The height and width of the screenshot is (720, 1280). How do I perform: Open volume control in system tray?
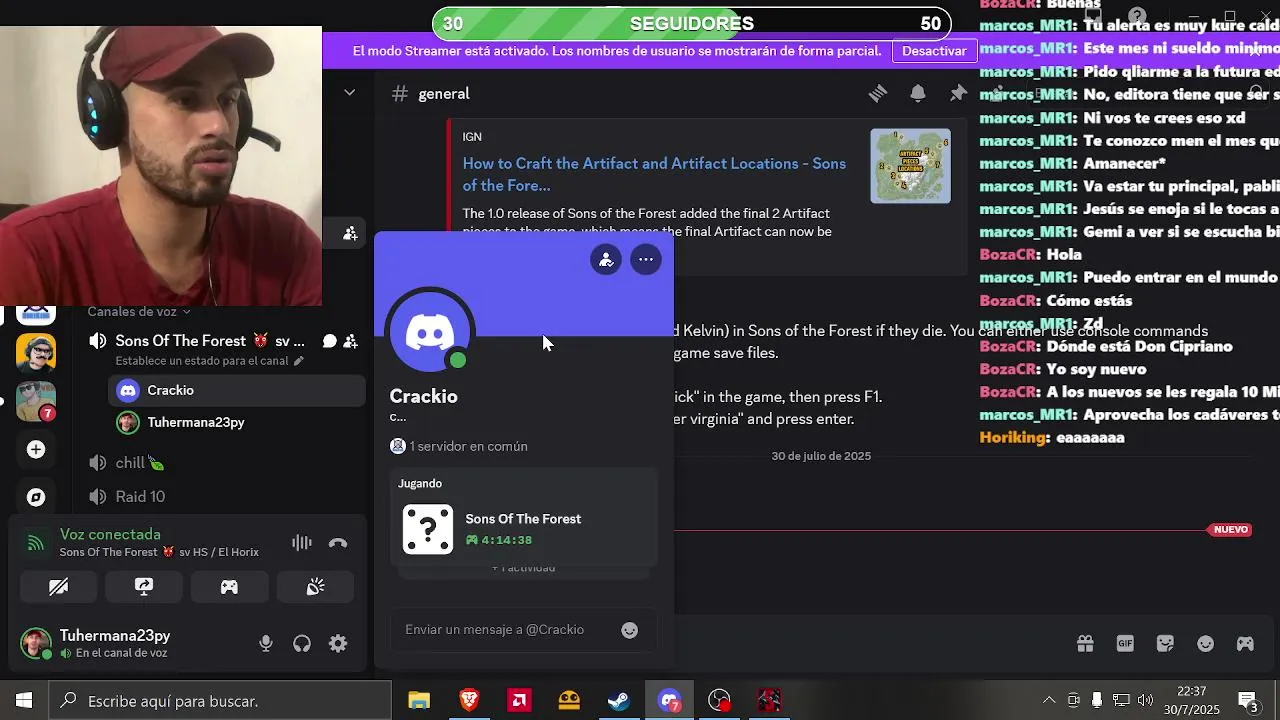[x=1145, y=700]
